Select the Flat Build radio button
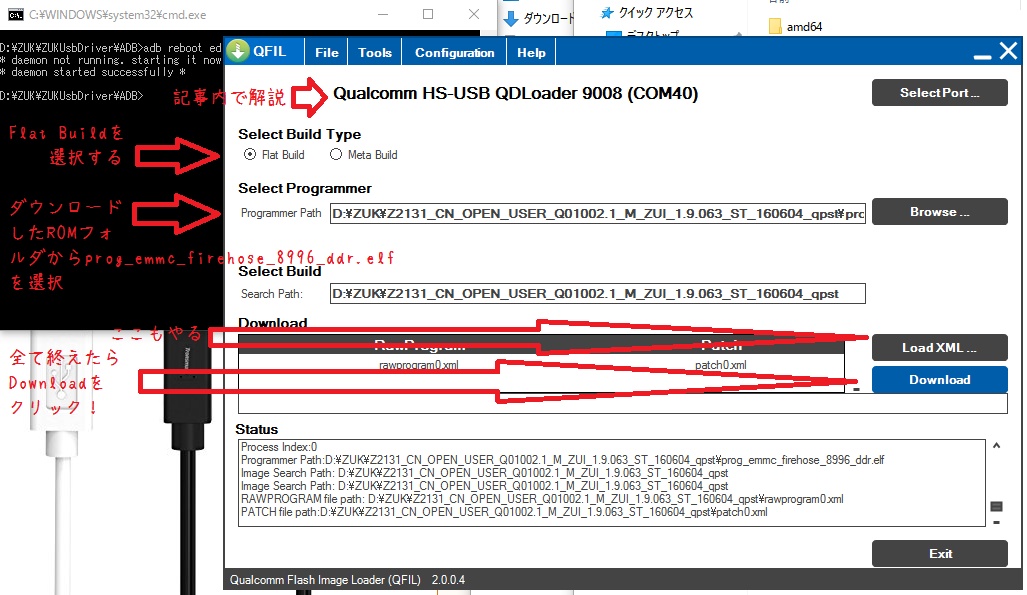1027x595 pixels. click(250, 155)
